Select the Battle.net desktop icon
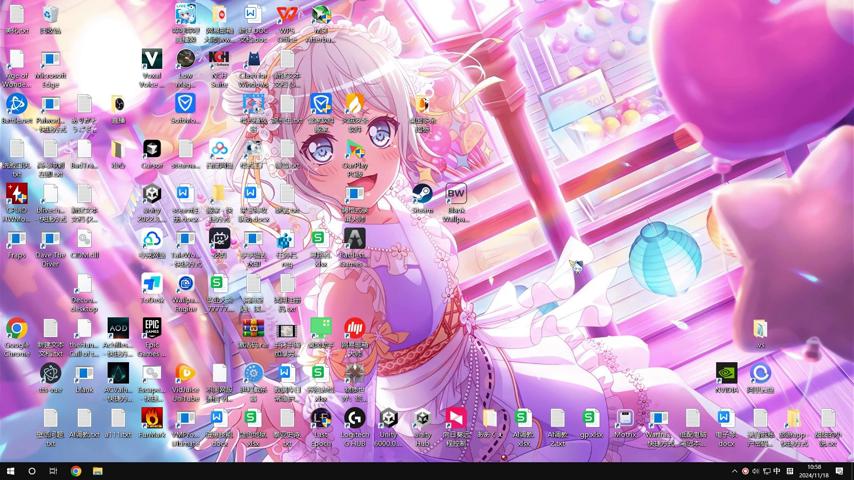 click(16, 104)
